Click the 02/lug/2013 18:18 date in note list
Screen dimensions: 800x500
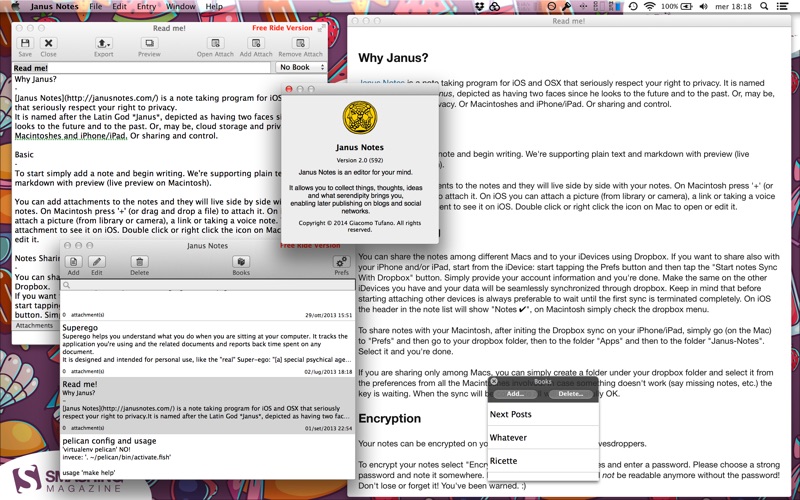click(329, 372)
